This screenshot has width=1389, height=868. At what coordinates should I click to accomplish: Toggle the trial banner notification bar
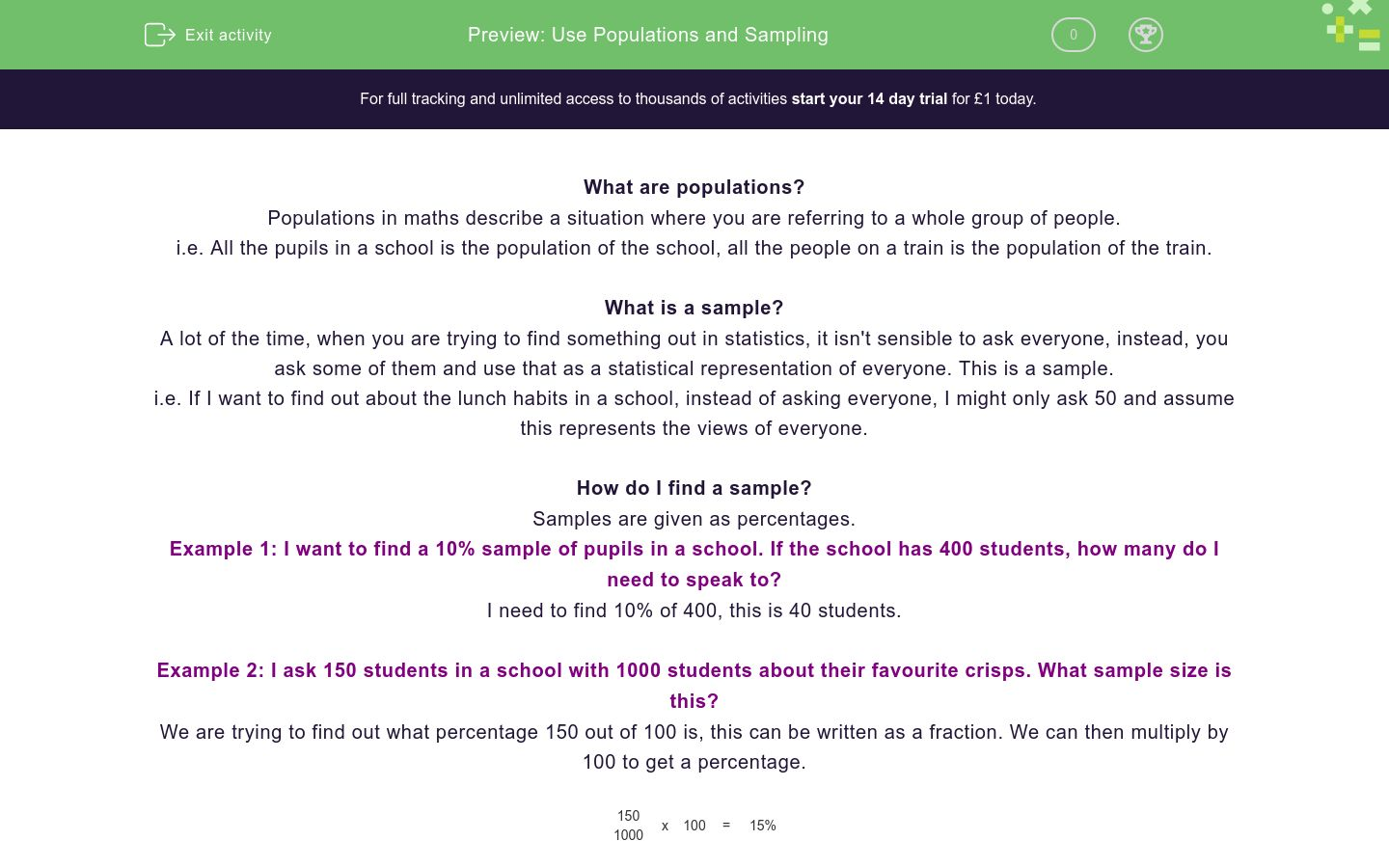pyautogui.click(x=694, y=98)
